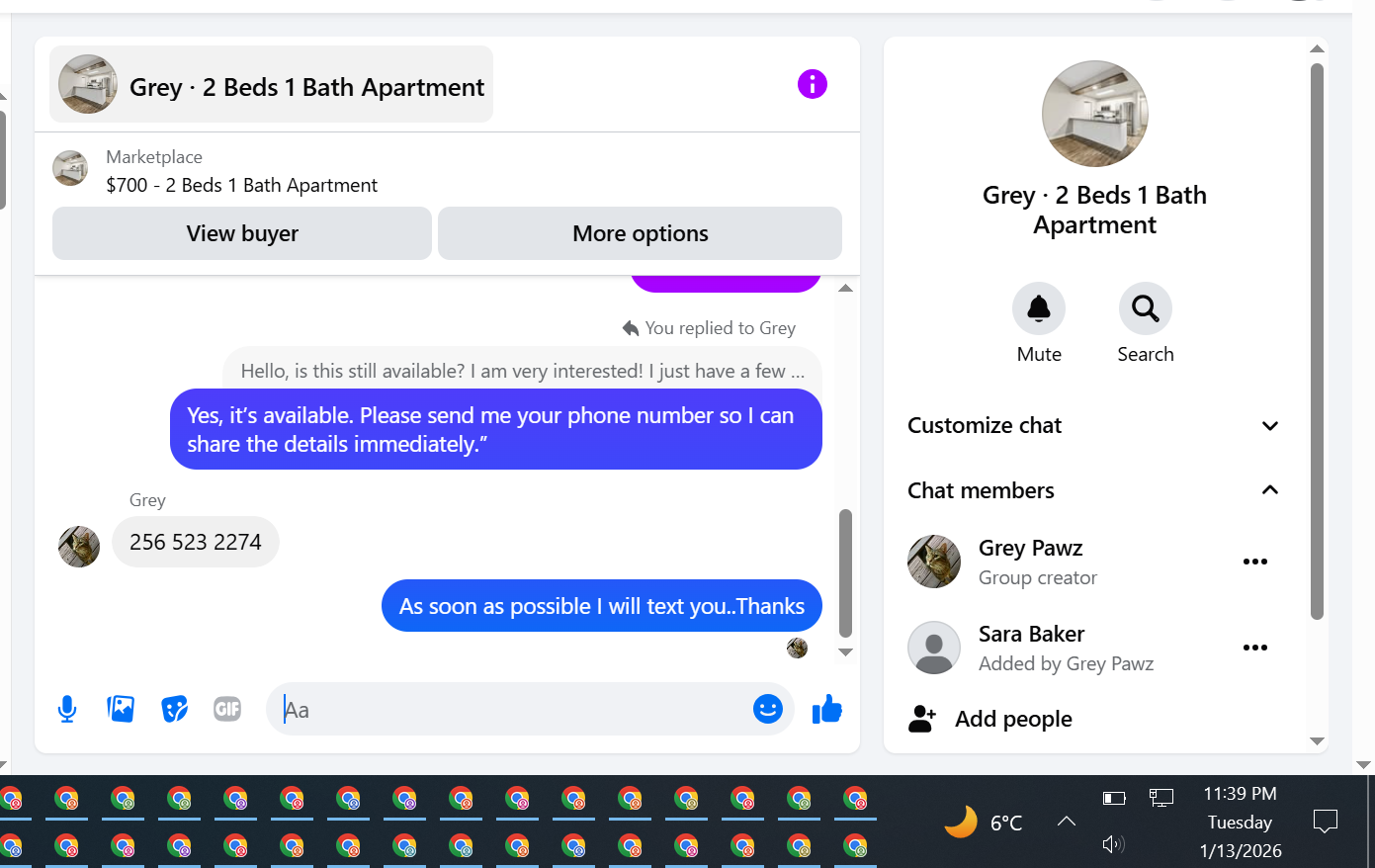This screenshot has width=1375, height=868.
Task: Click the More options button
Action: pos(640,233)
